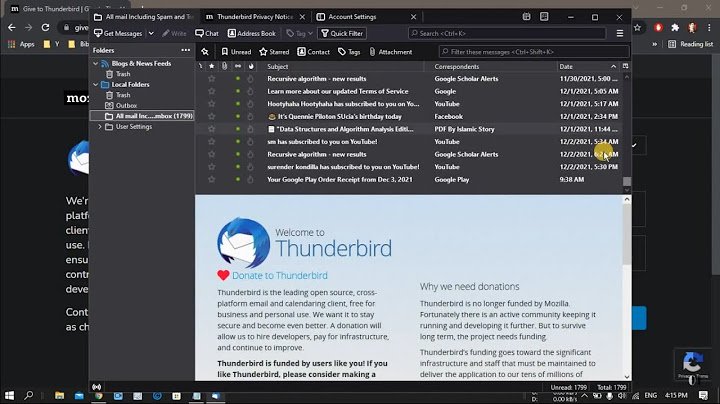Click the Donate to Thunderbird link
Image resolution: width=720 pixels, height=404 pixels.
279,275
